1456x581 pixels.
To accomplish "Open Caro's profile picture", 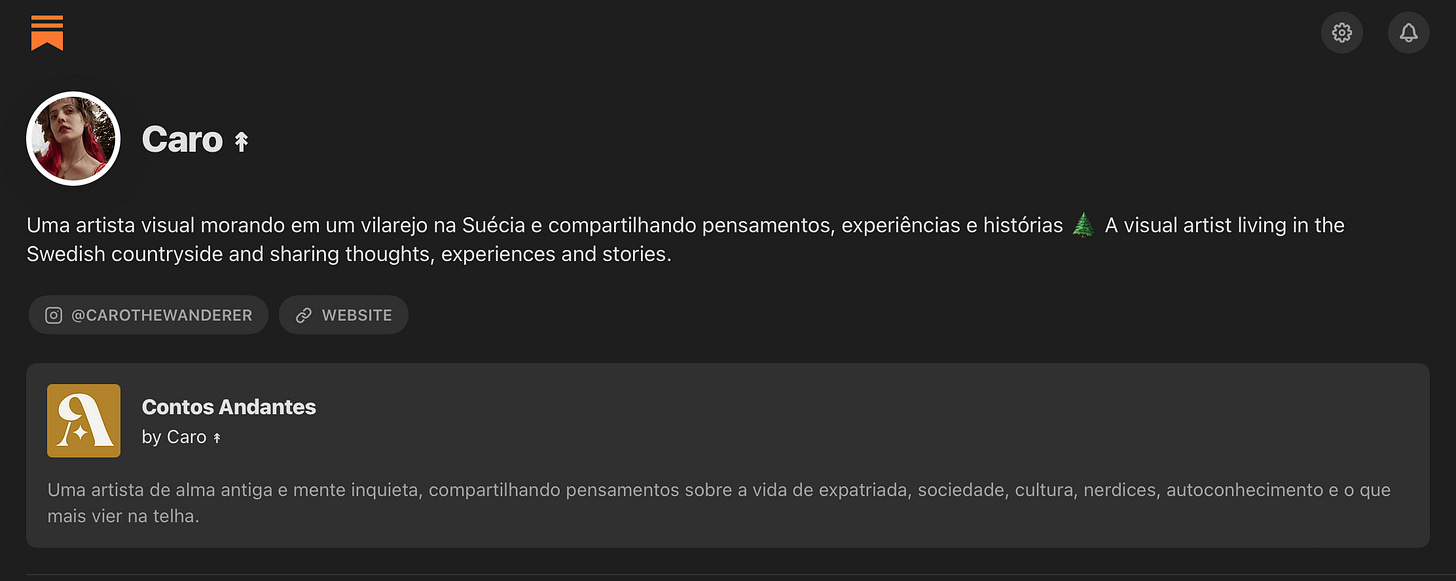I will point(73,138).
